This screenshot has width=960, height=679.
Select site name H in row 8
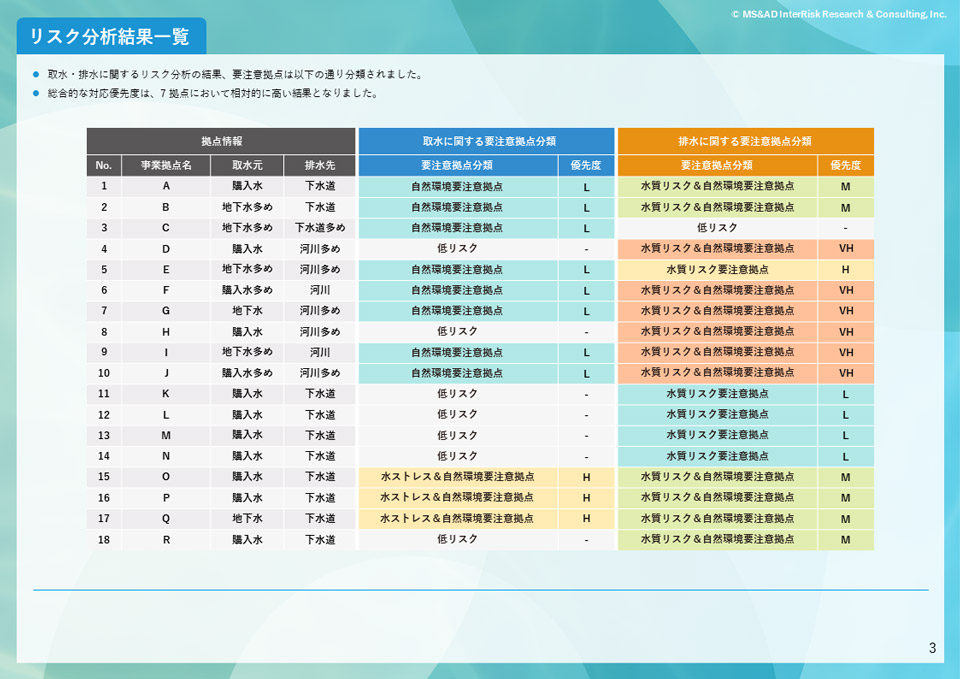coord(166,332)
